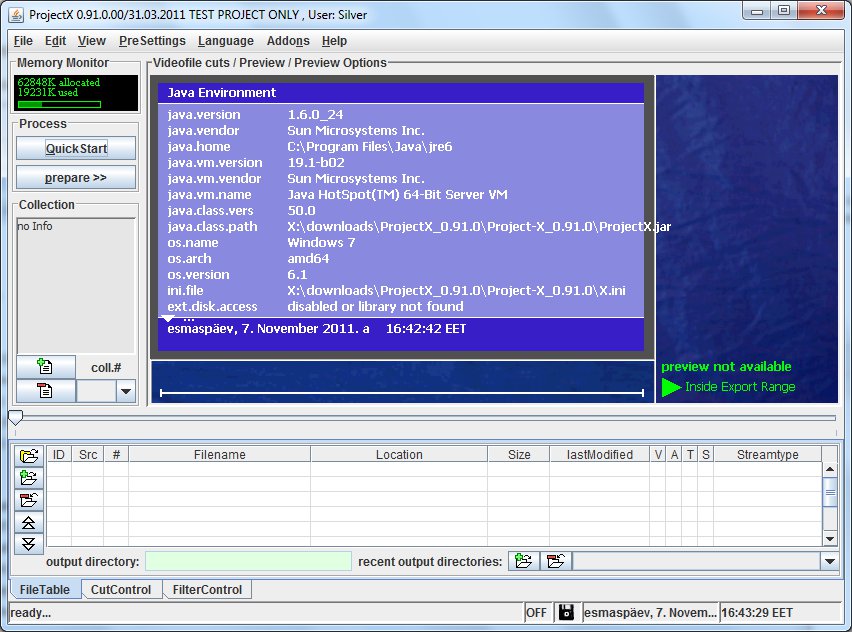Viewport: 852px width, 632px height.
Task: Maximize the ProjectX window
Action: pos(784,10)
